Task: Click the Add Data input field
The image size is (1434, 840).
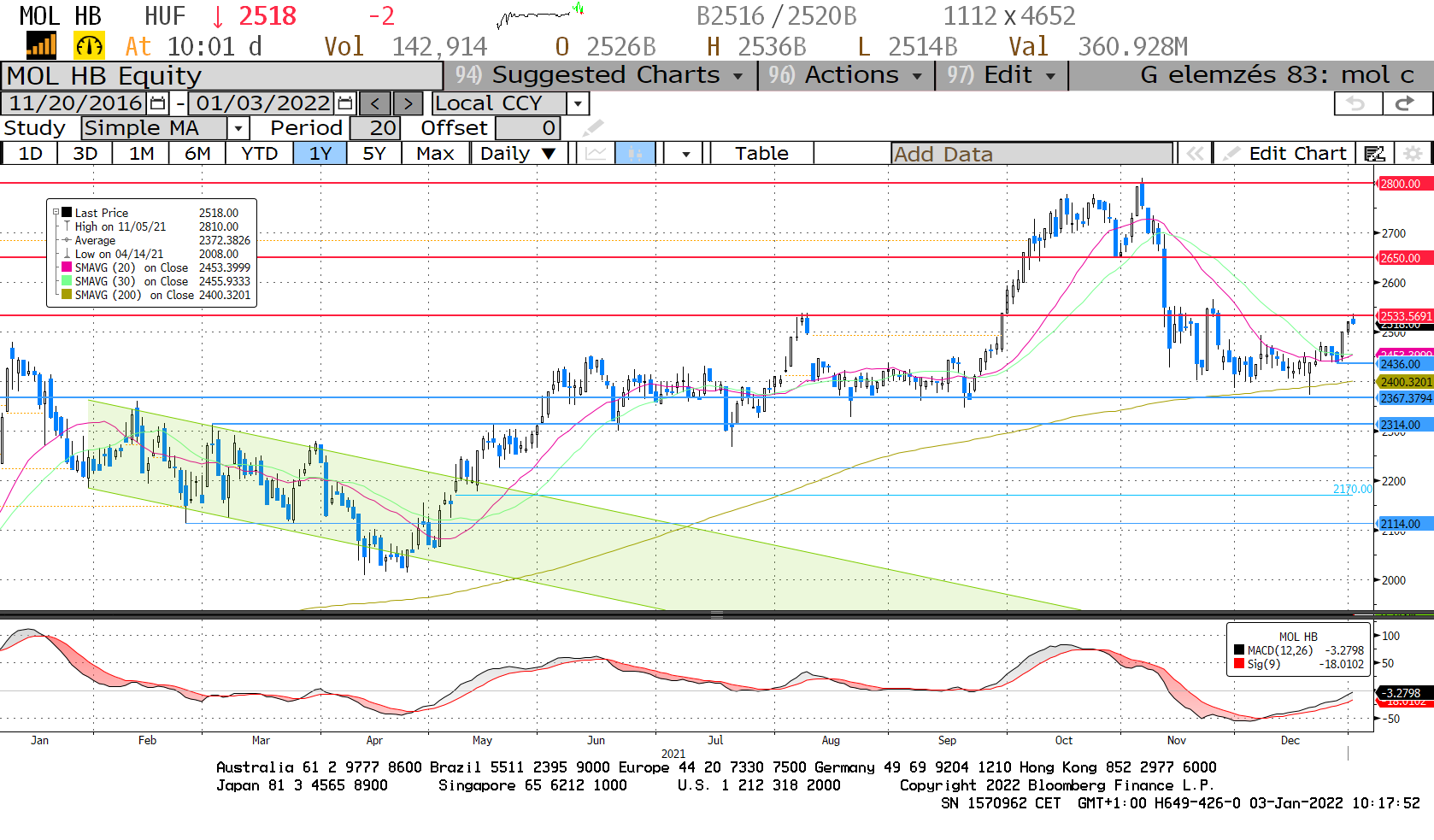Action: coord(1031,154)
